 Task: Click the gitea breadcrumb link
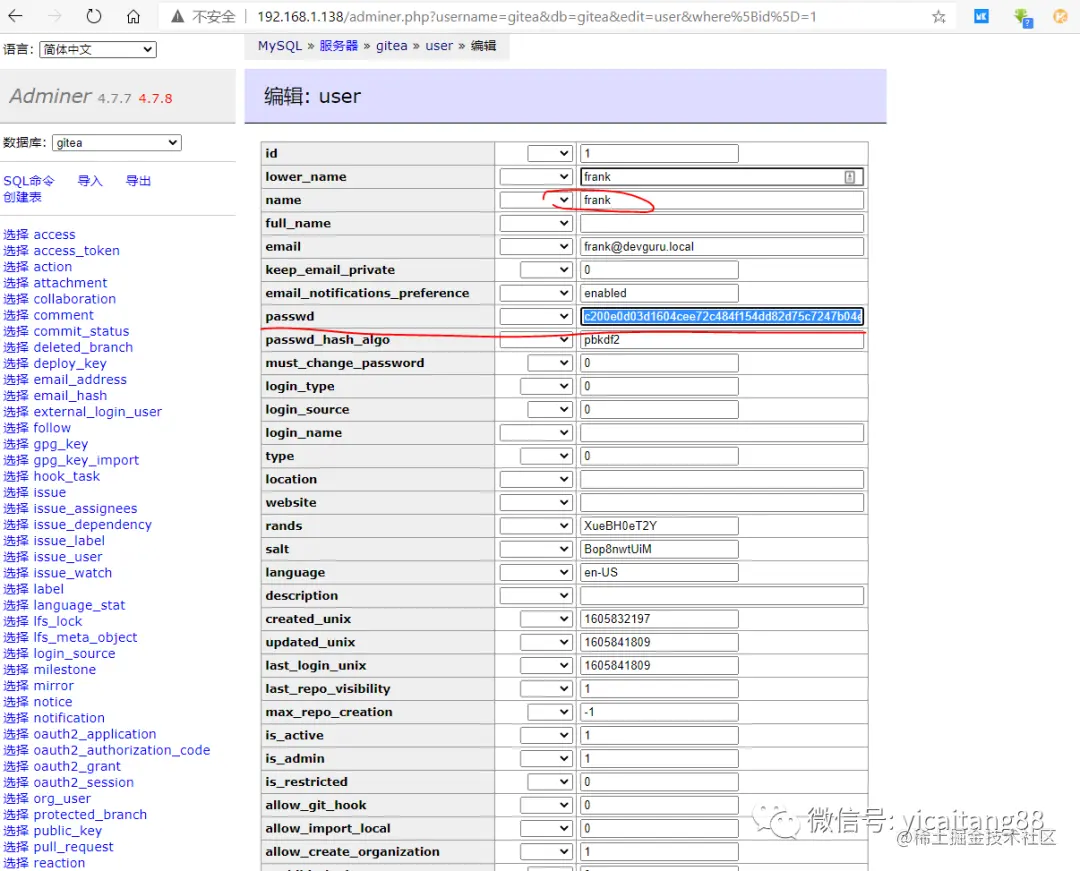click(391, 45)
